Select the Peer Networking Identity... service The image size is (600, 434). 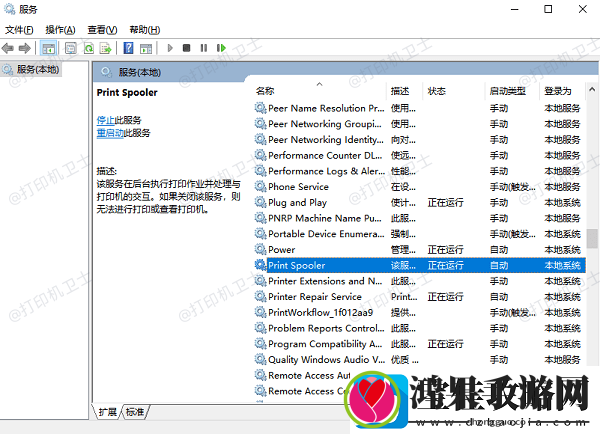click(326, 140)
